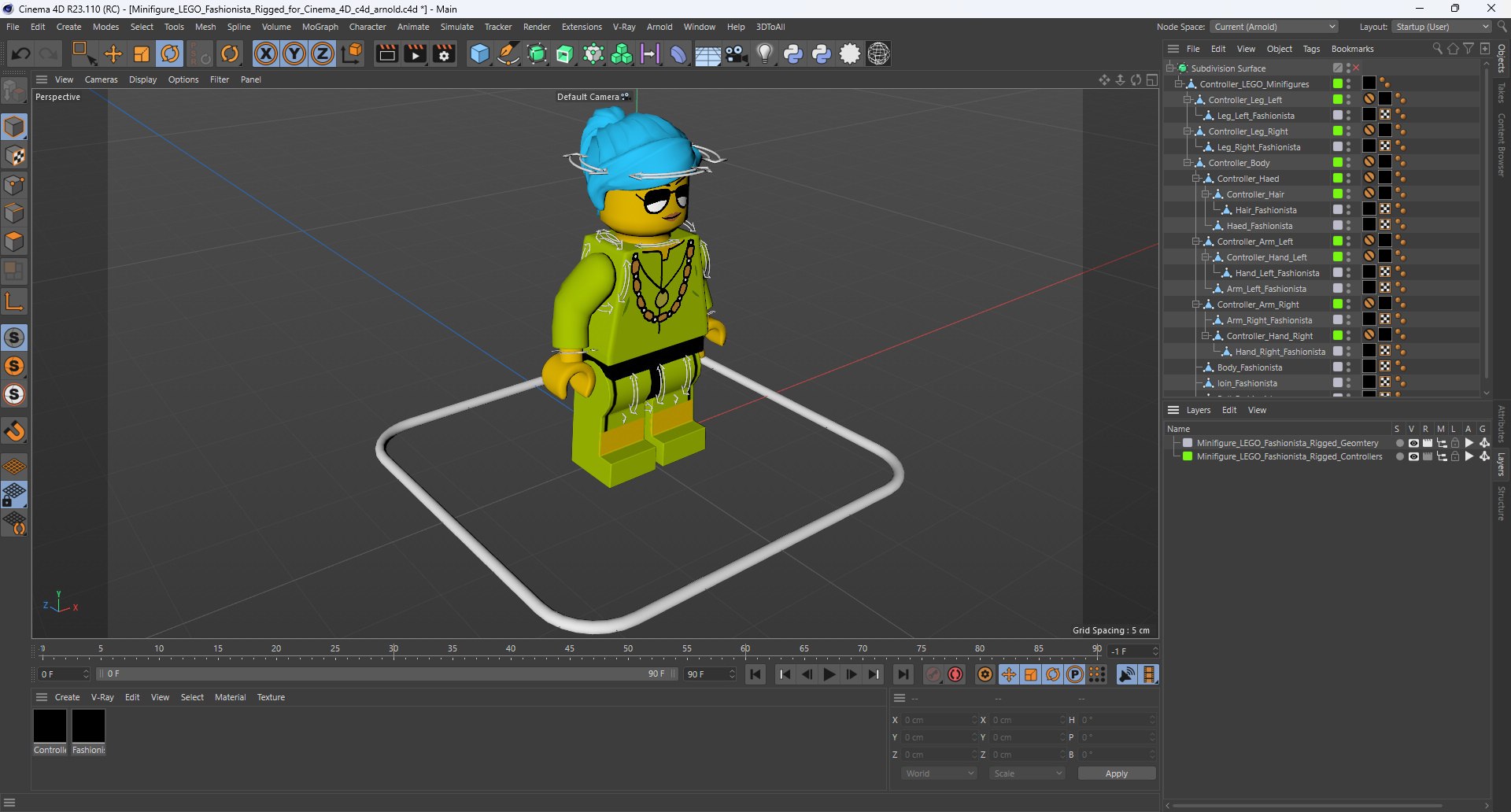Toggle Solo dot for Rigged_Controllers layer
The width and height of the screenshot is (1511, 812).
click(x=1399, y=456)
